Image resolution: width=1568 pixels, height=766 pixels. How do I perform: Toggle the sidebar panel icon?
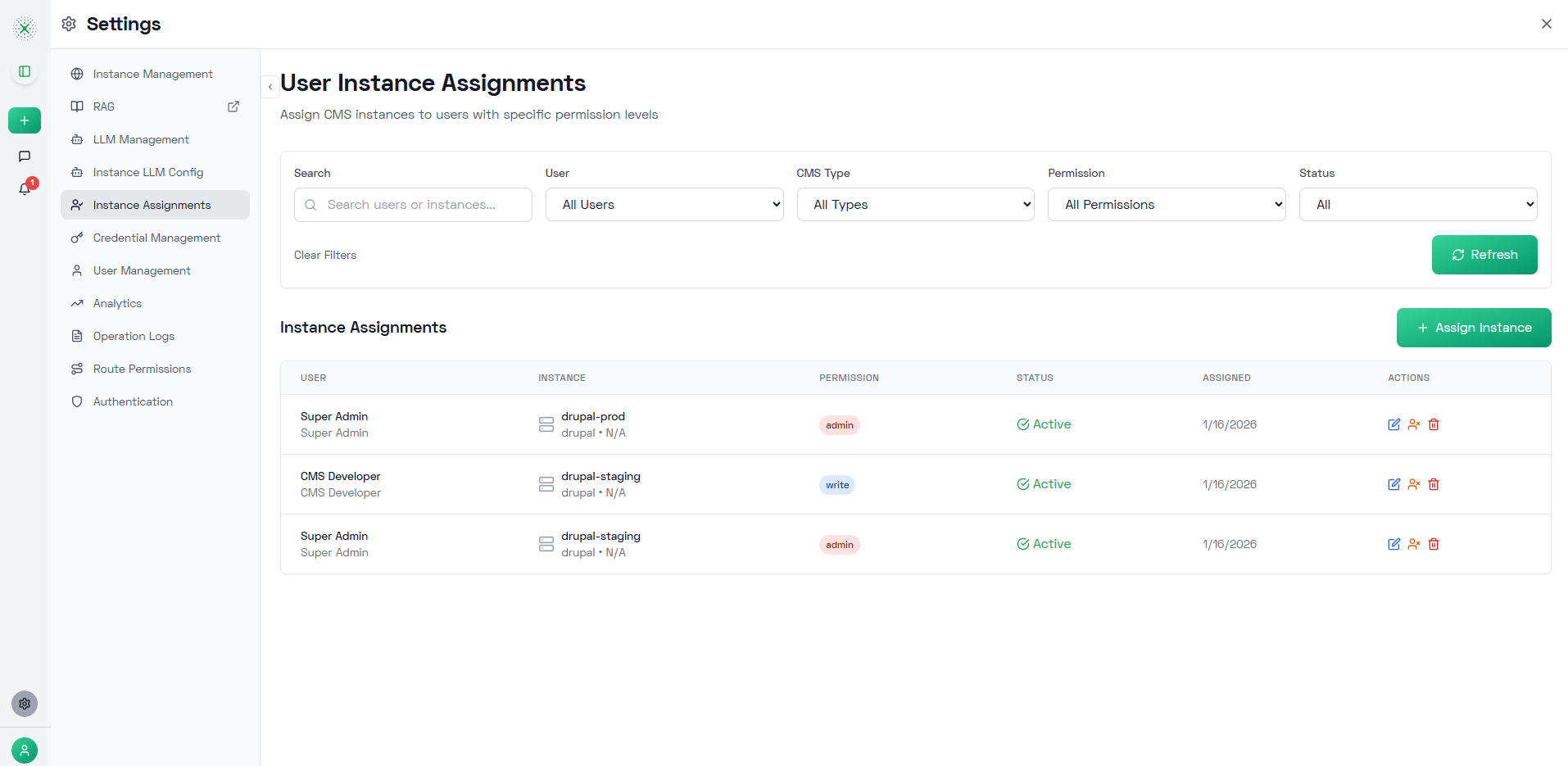coord(25,71)
